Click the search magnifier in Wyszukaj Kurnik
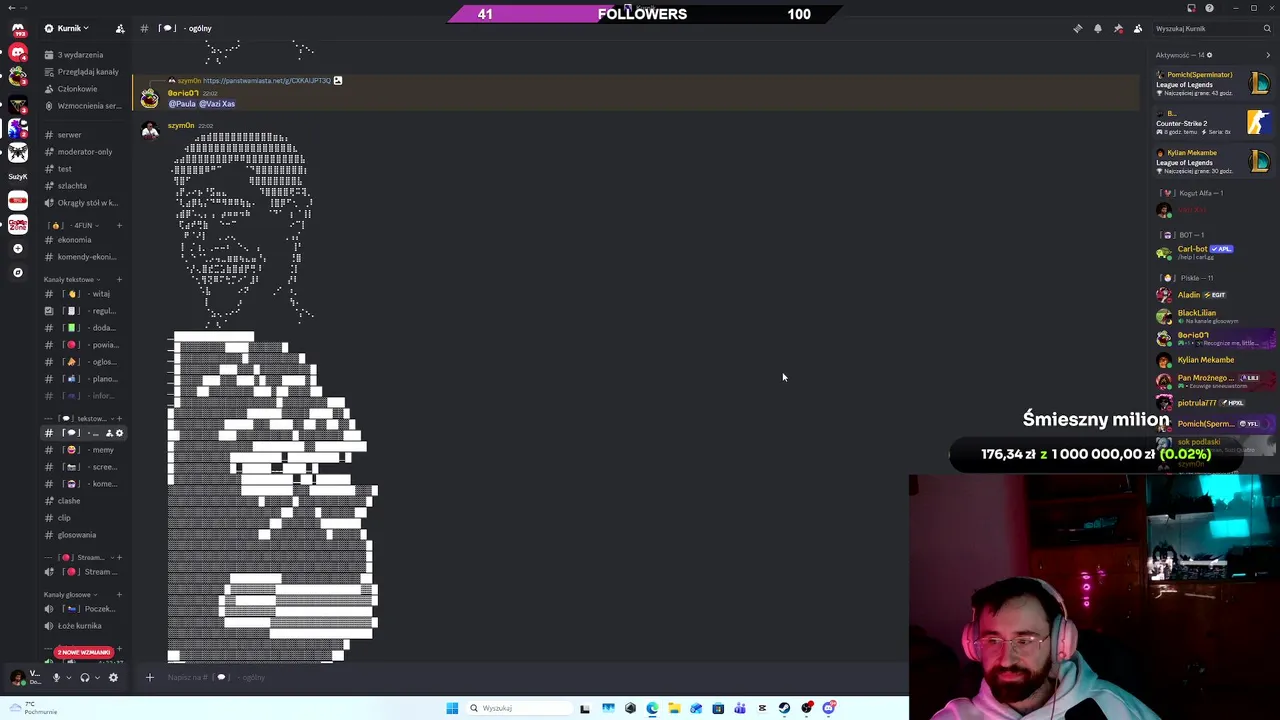 click(x=1266, y=28)
